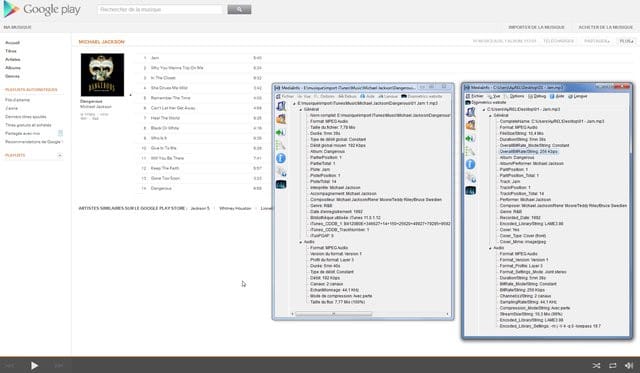Open Preferences tools icon in the iTunes-path MediaInfo window
The height and width of the screenshot is (373, 640).
pos(281,171)
